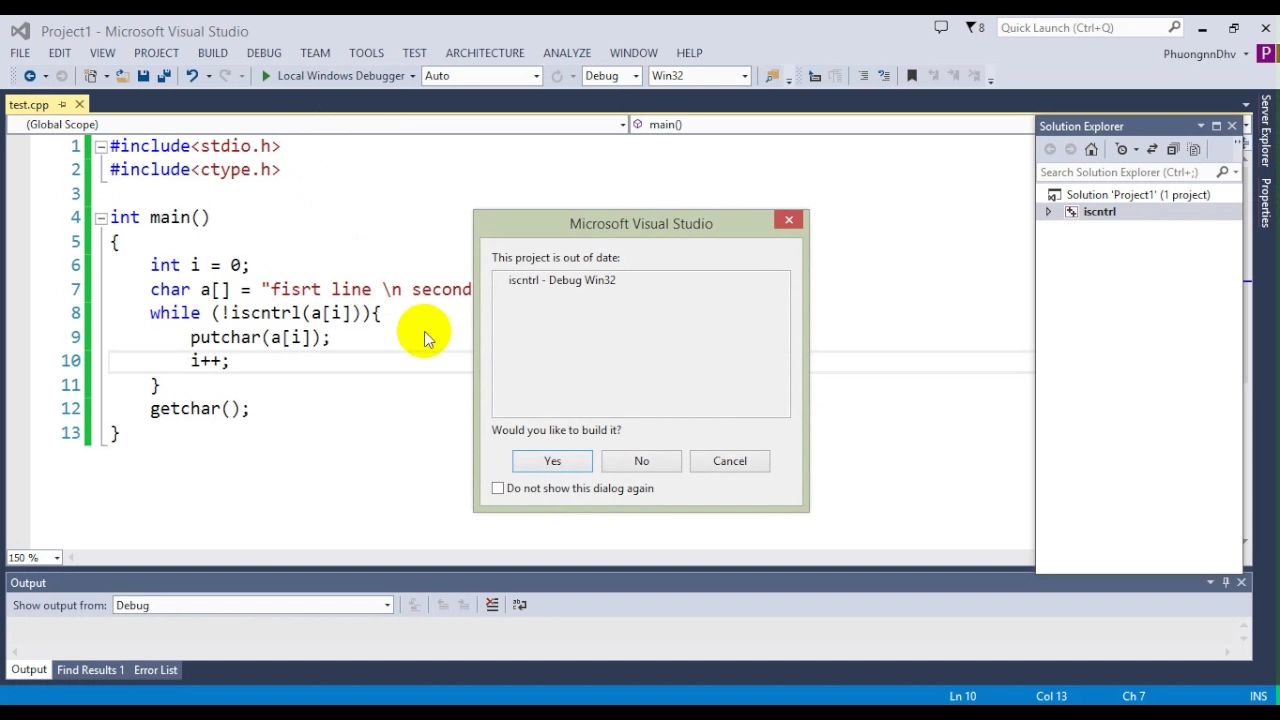1280x720 pixels.
Task: Cancel the out-of-date project dialog
Action: tap(730, 461)
